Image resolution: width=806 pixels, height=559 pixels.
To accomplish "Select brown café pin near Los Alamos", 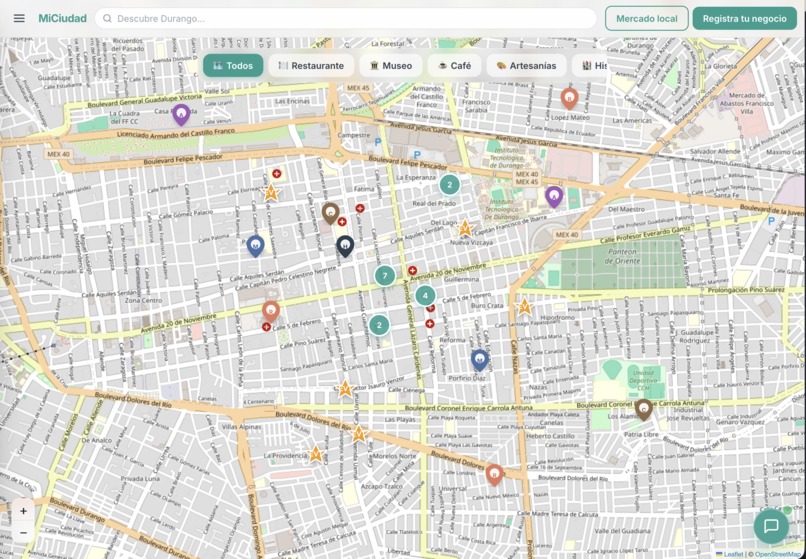I will [x=644, y=409].
